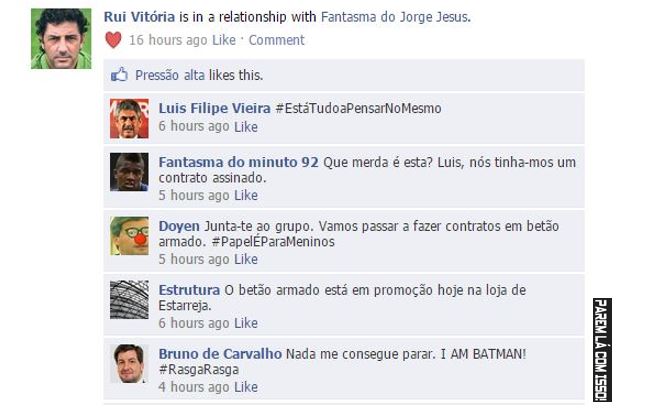Open Luis Filipe Vieira's avatar thumbnail

tap(129, 118)
